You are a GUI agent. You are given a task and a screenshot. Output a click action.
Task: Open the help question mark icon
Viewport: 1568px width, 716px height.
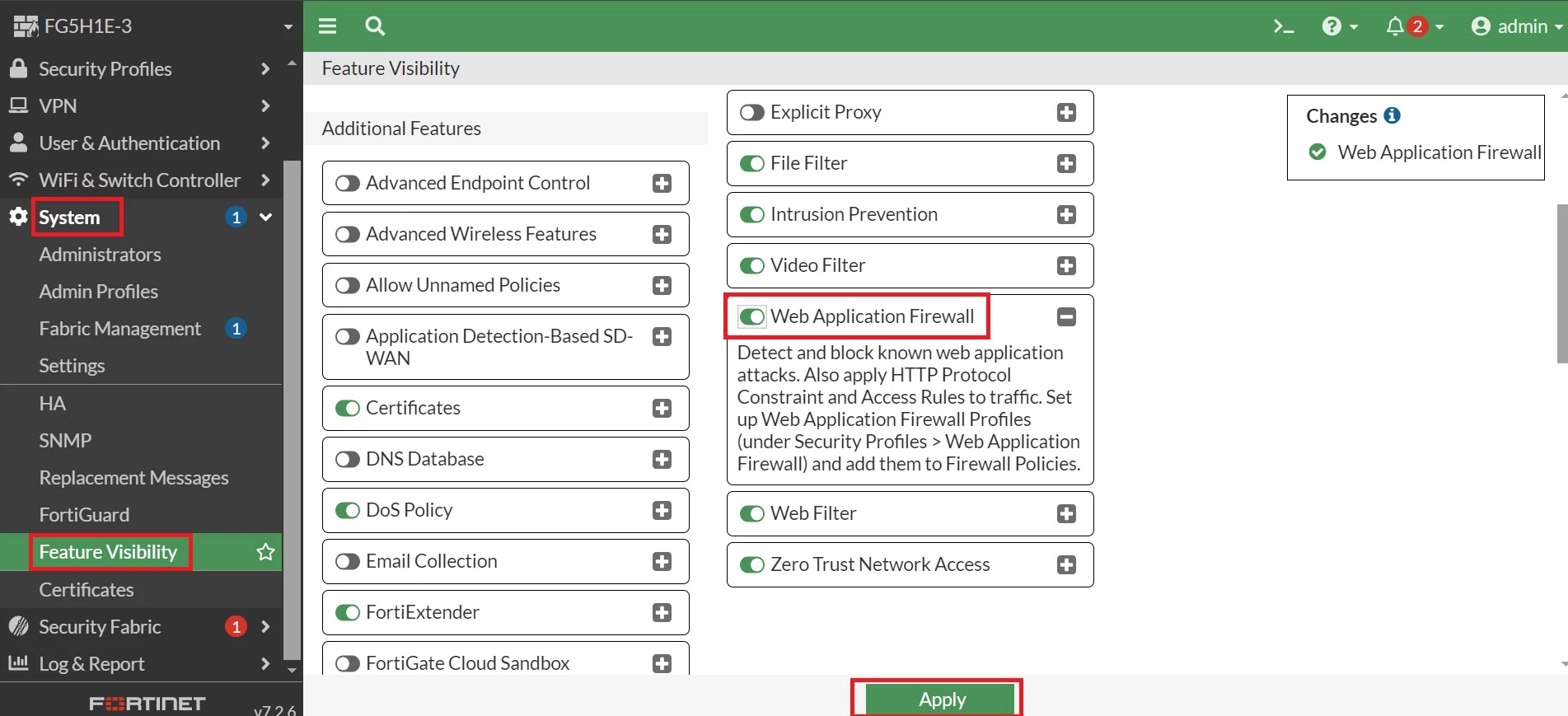click(1332, 26)
